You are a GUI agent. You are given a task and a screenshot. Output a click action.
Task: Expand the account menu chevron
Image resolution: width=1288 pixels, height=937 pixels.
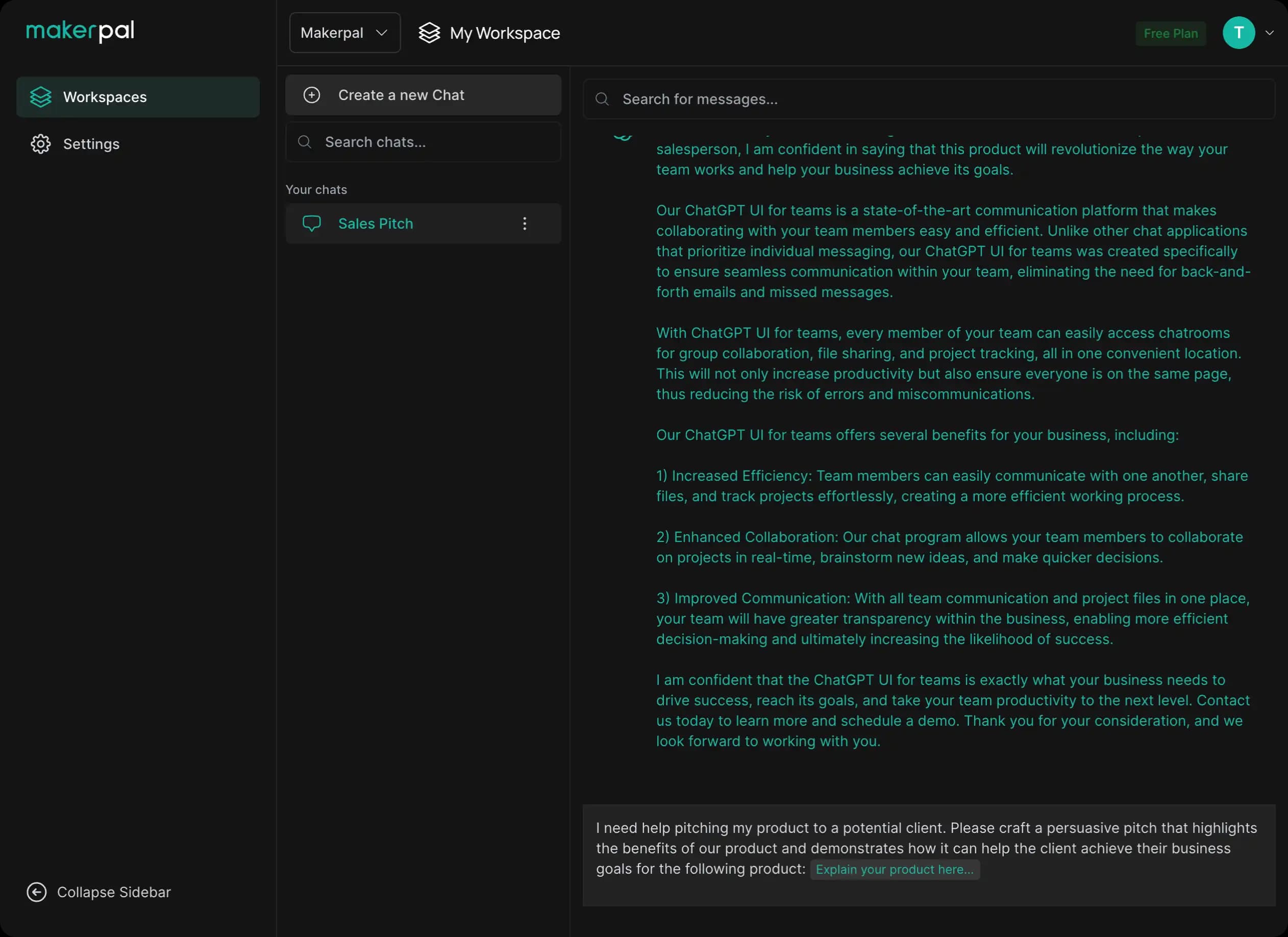pyautogui.click(x=1269, y=33)
